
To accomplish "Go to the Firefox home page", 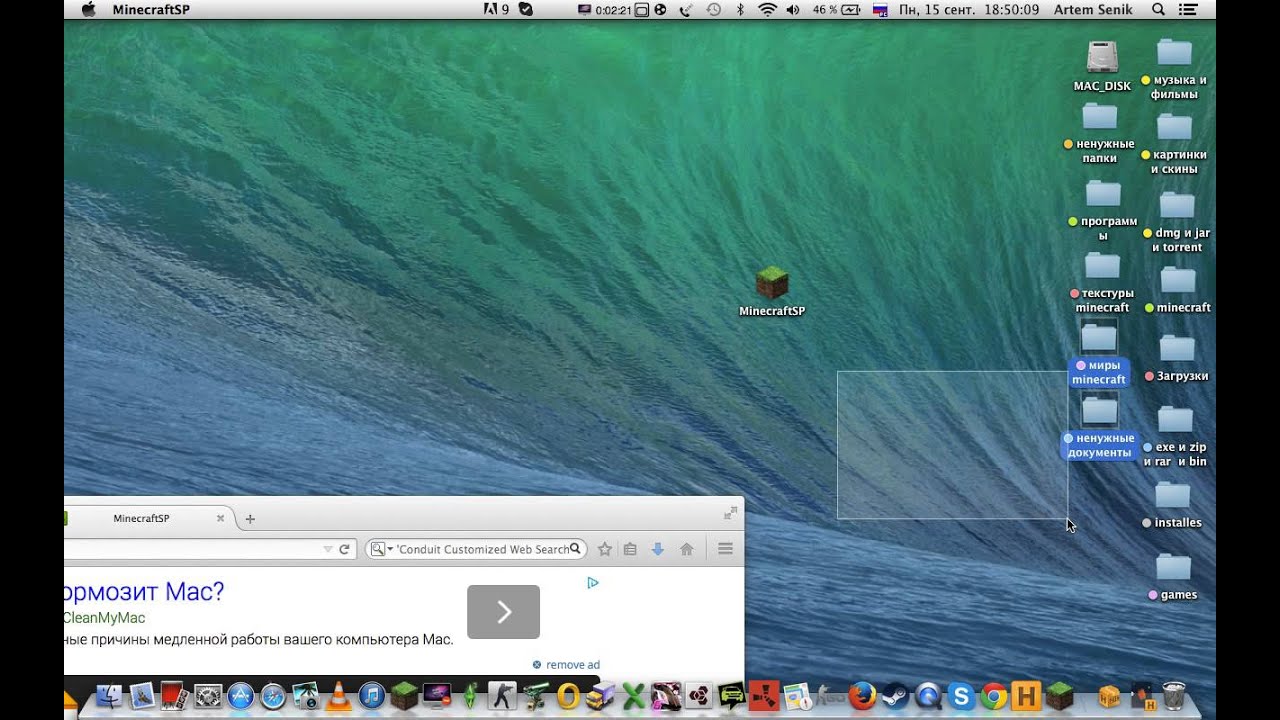I will pos(686,549).
